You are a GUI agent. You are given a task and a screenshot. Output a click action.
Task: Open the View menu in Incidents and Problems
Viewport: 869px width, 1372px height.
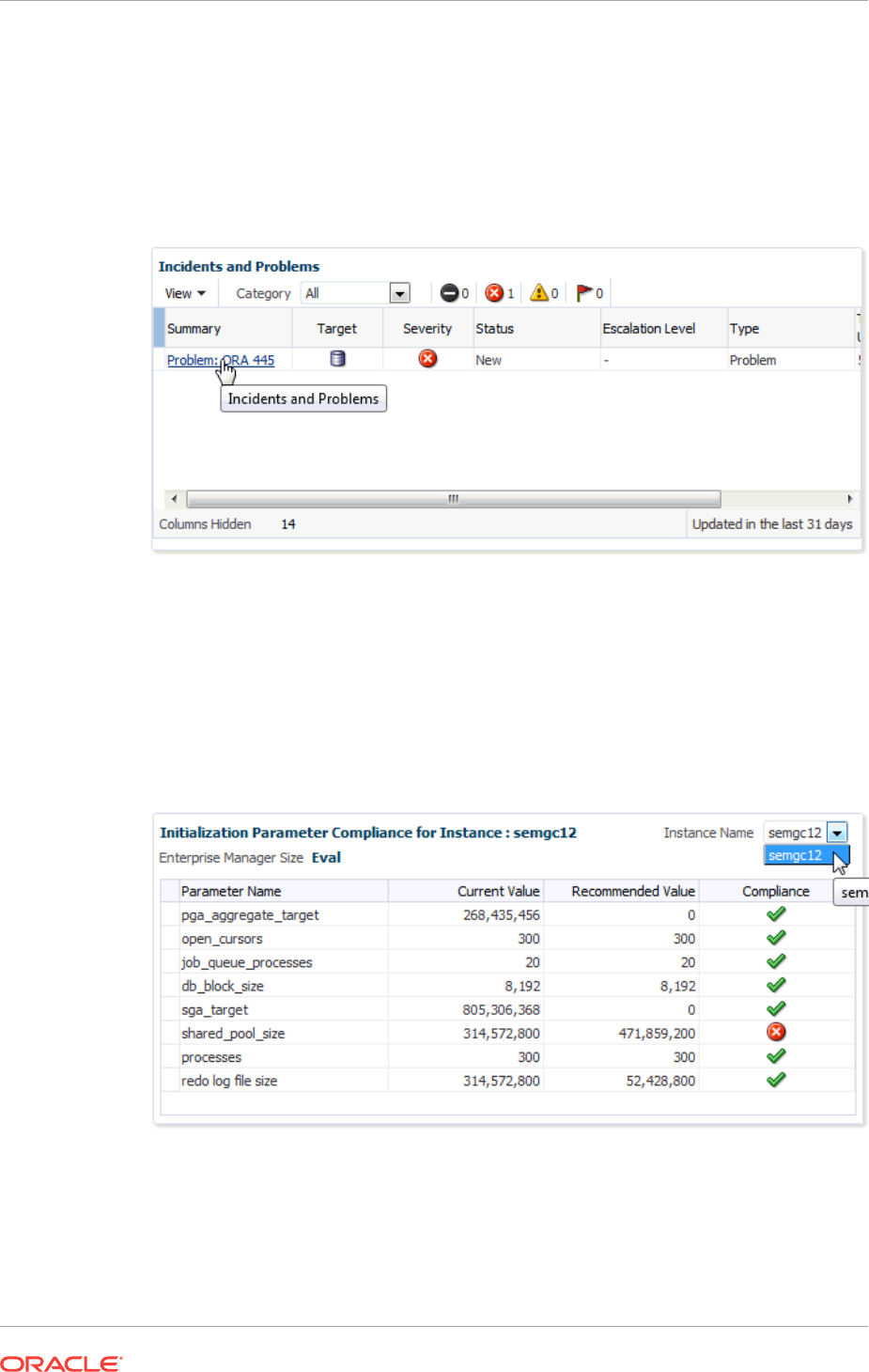[x=185, y=293]
